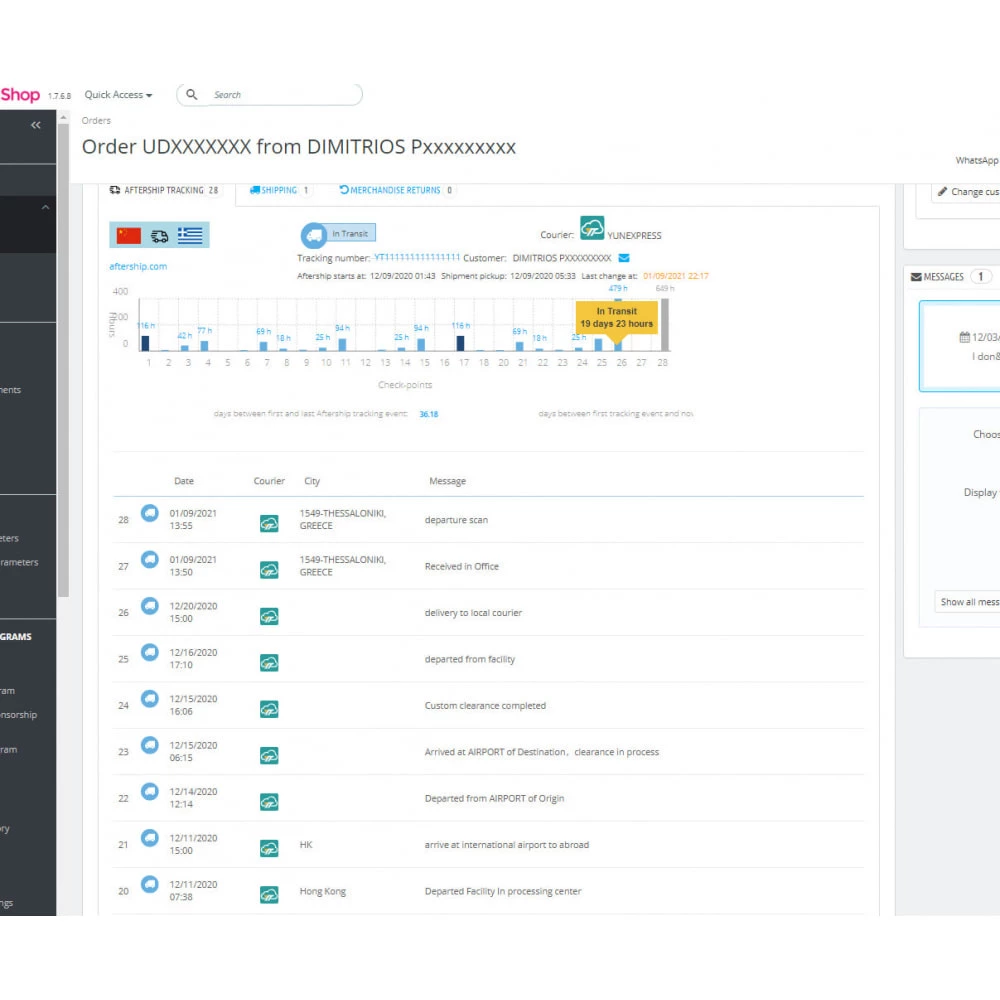
Task: Click courier logo in Received in Office row
Action: 269,570
